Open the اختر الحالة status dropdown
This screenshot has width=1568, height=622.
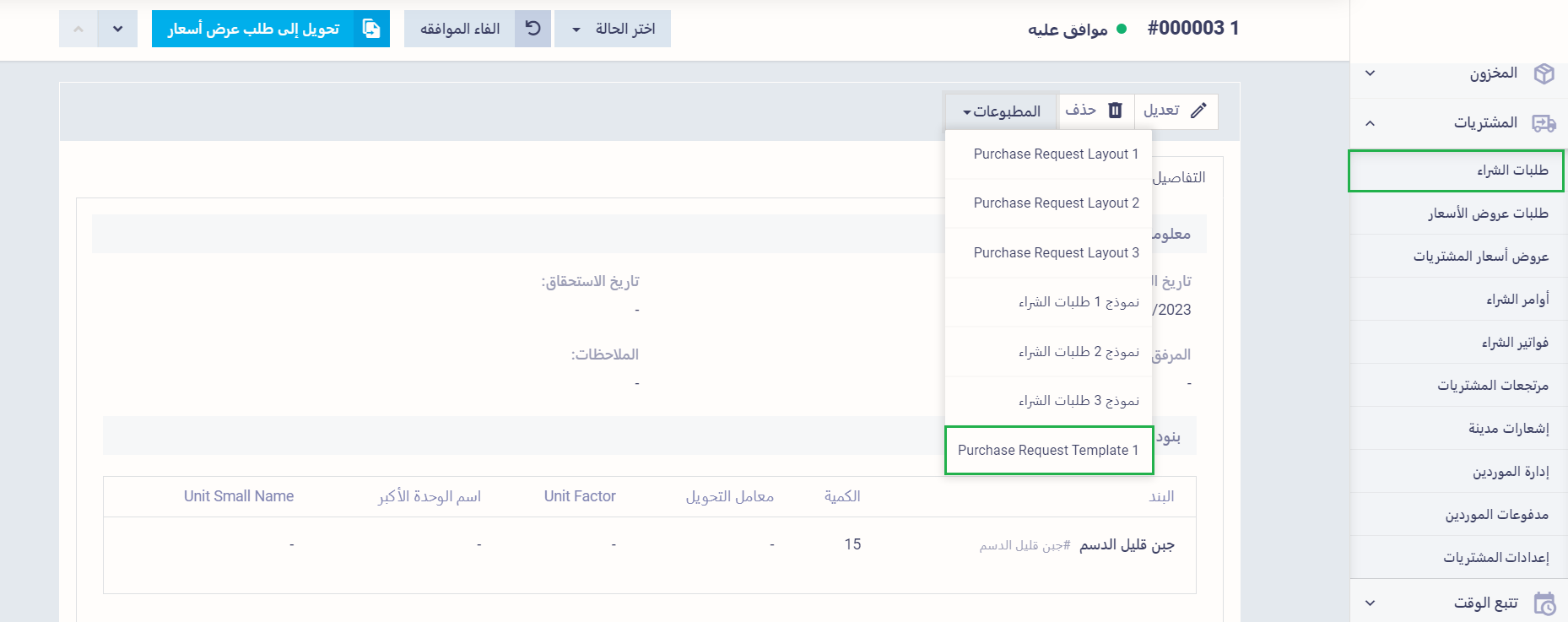click(613, 29)
